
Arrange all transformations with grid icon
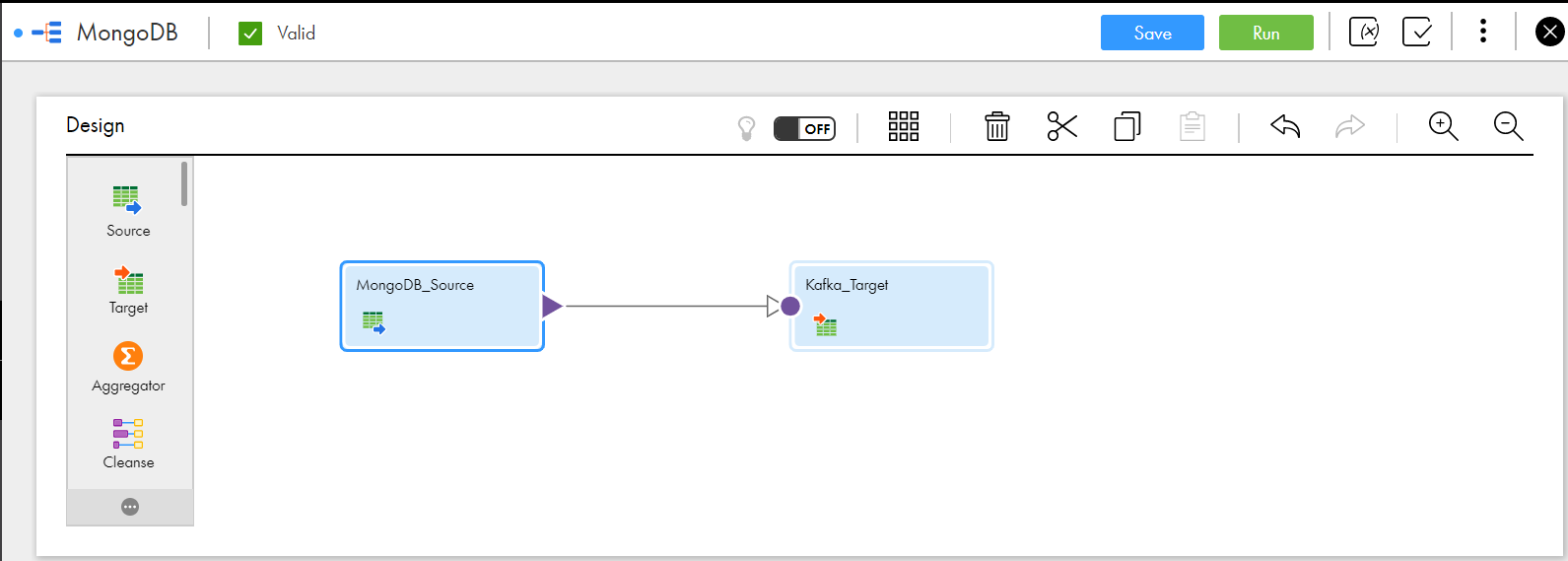point(903,126)
